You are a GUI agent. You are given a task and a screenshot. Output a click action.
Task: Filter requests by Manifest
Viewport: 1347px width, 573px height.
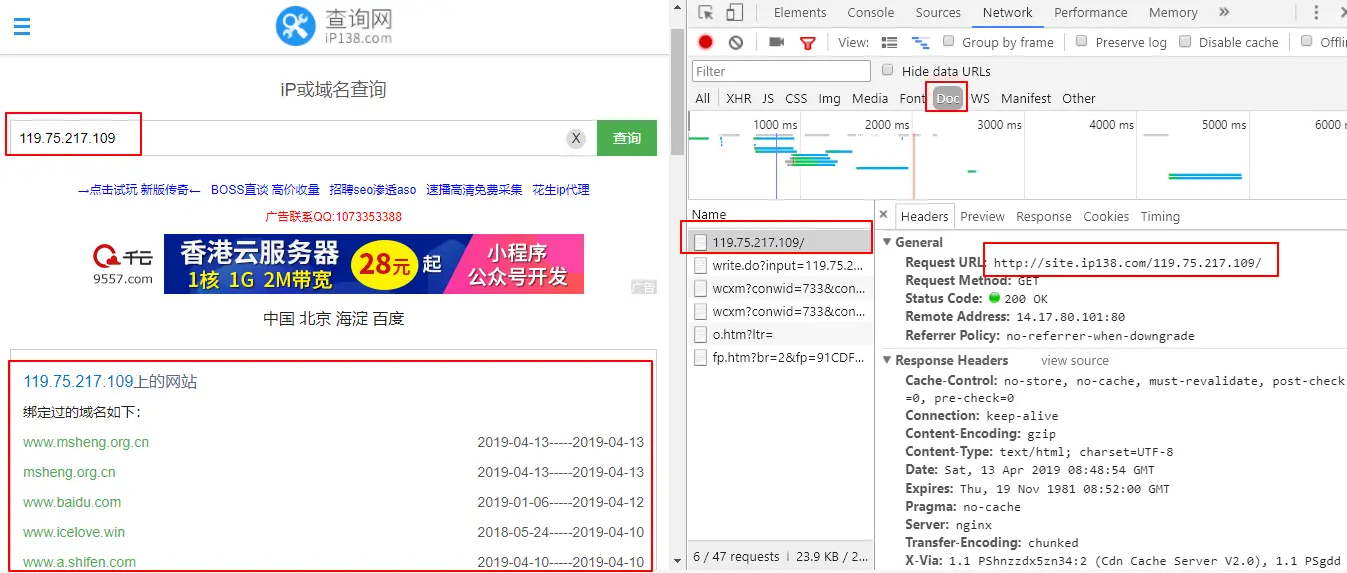[x=1026, y=98]
